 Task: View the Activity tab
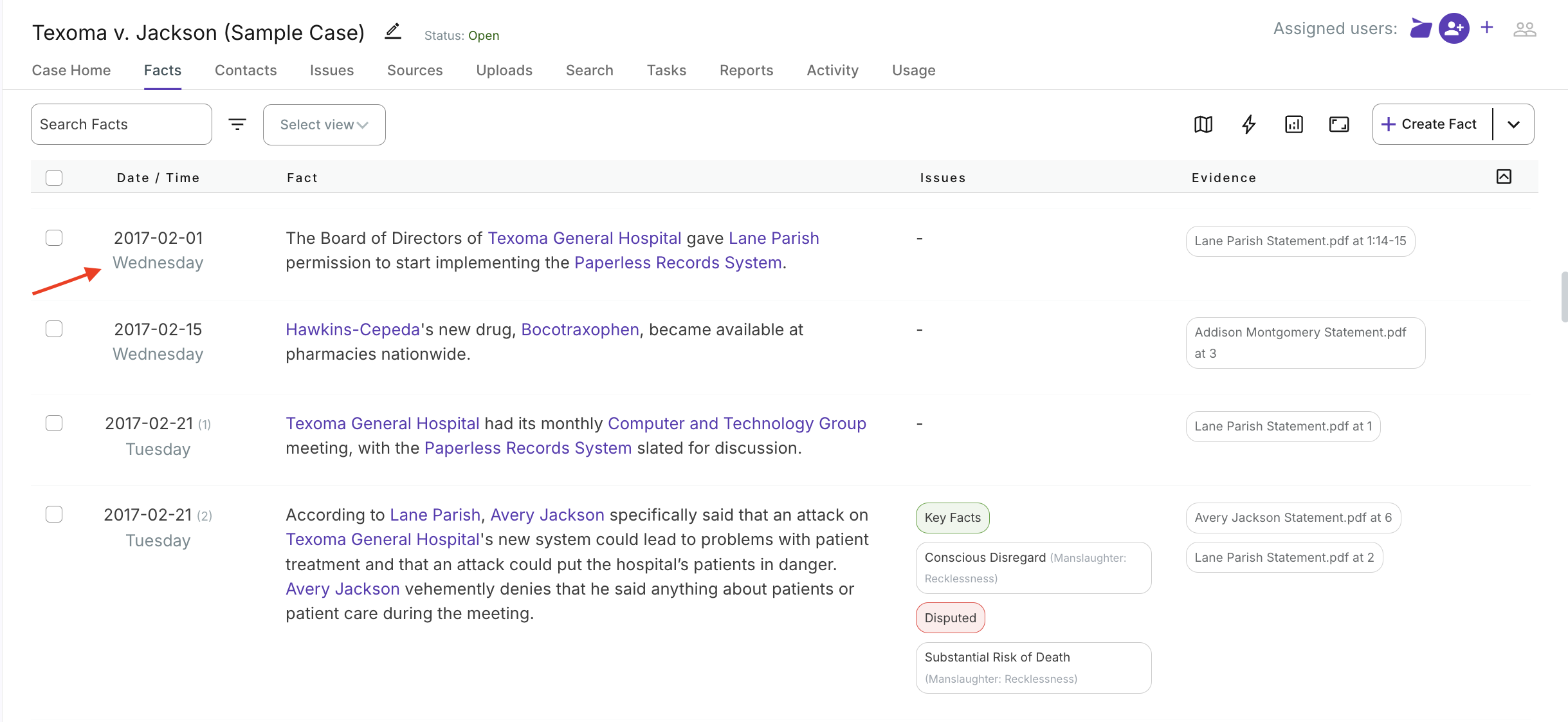point(833,70)
